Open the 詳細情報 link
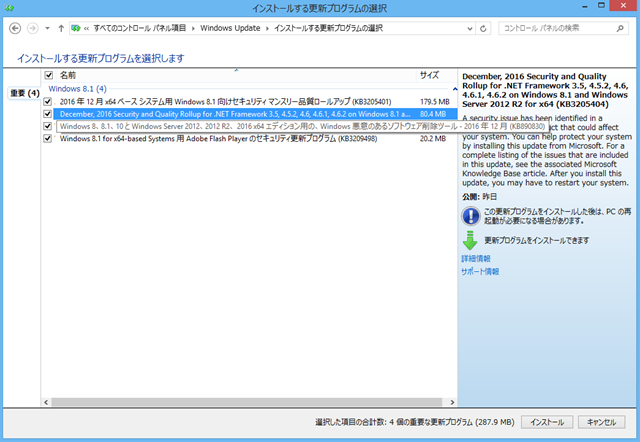This screenshot has height=442, width=640. pyautogui.click(x=476, y=259)
